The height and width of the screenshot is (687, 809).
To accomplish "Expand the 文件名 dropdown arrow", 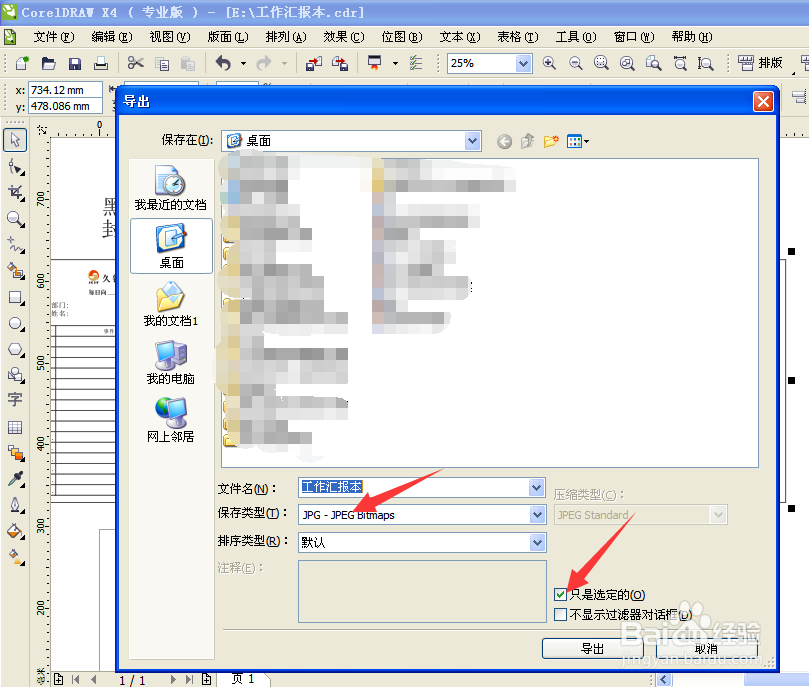I will [537, 487].
